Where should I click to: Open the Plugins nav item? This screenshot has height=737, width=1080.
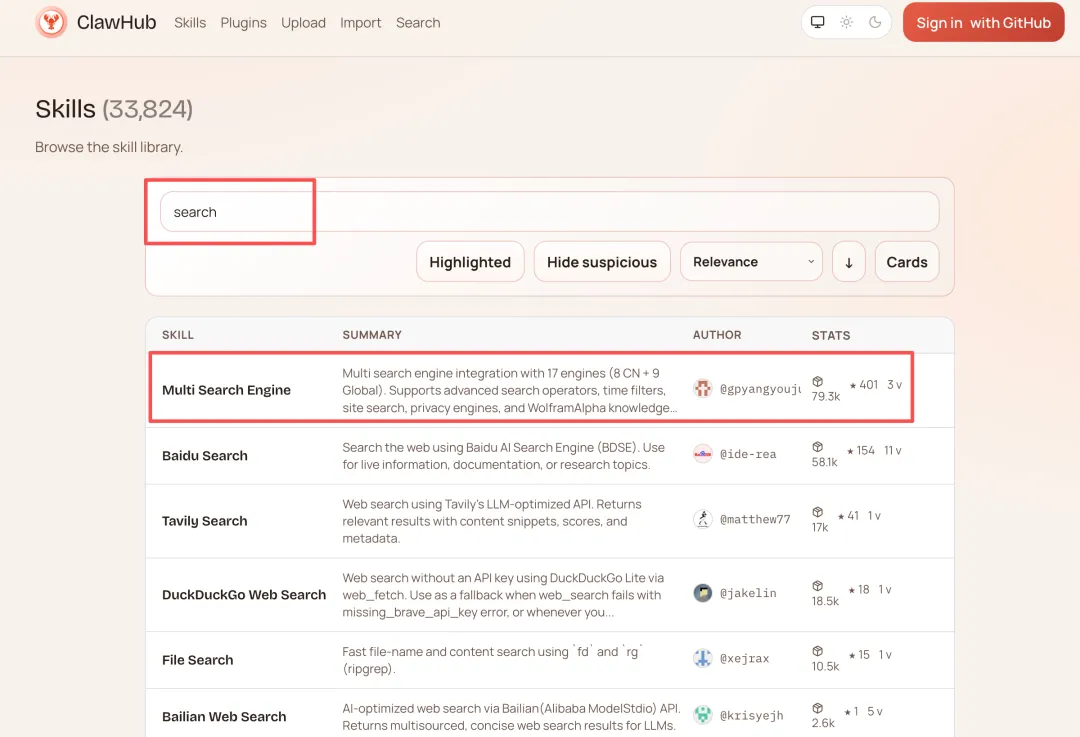coord(243,23)
